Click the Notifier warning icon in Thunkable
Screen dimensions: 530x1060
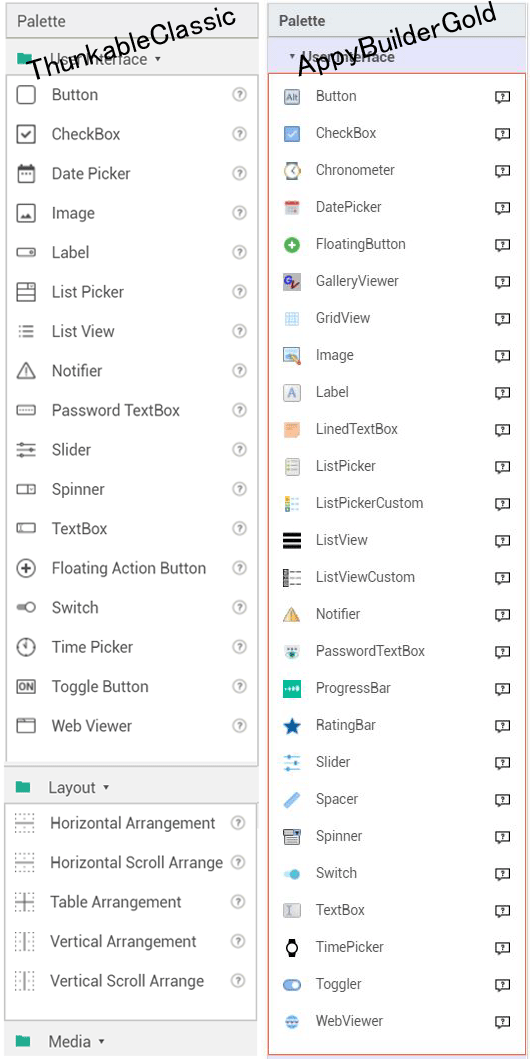click(x=26, y=370)
